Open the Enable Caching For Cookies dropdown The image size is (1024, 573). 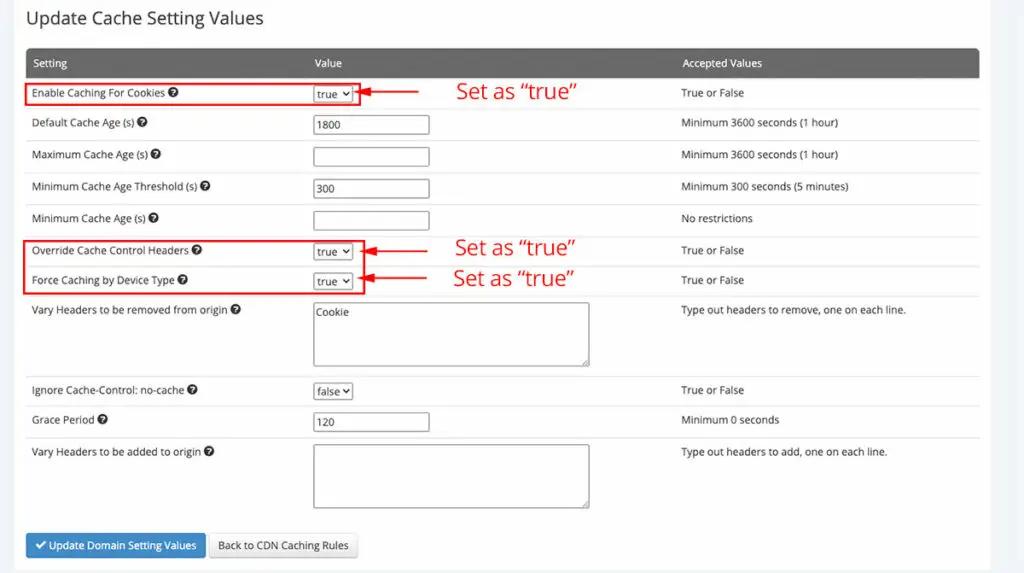click(333, 94)
